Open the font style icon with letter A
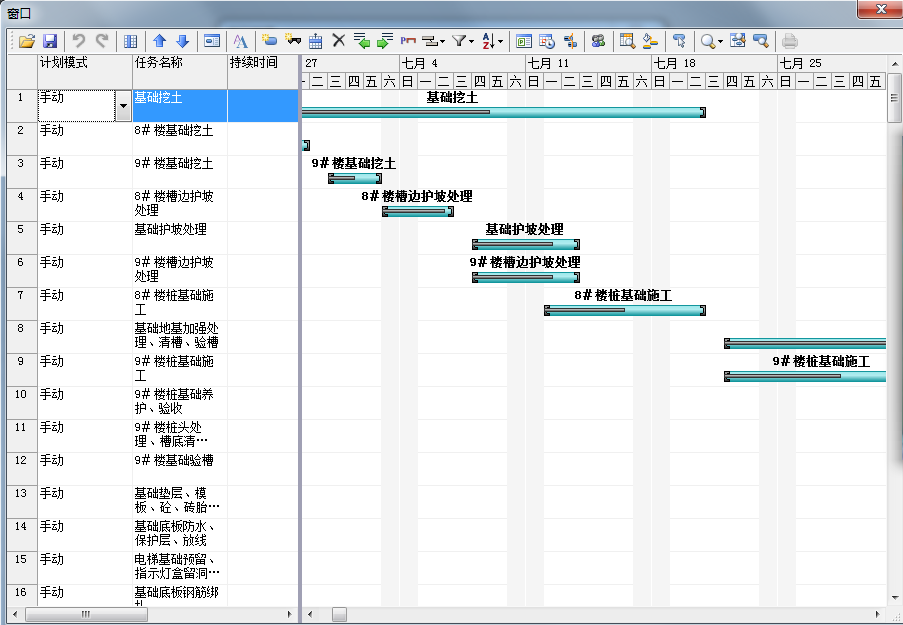 [x=240, y=41]
